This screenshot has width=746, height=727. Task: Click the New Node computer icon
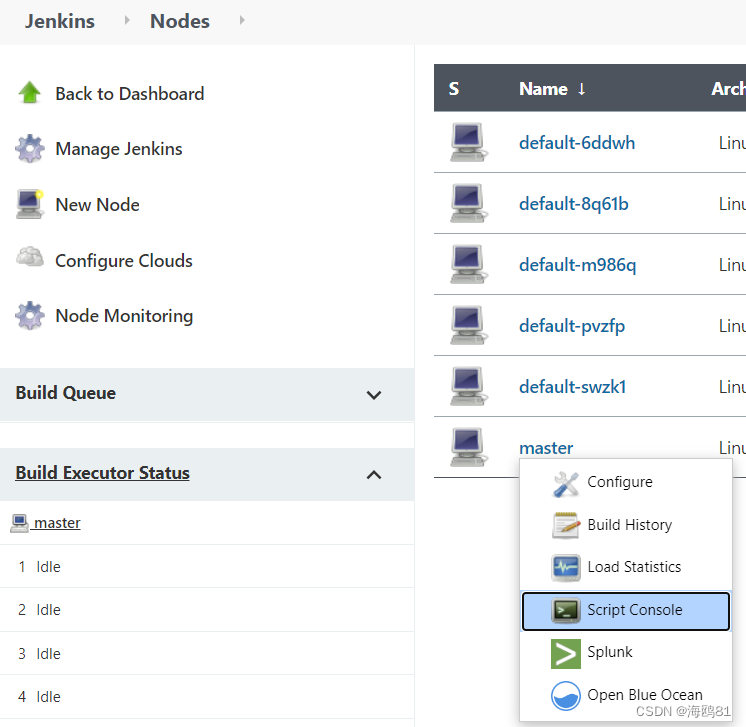[x=29, y=204]
